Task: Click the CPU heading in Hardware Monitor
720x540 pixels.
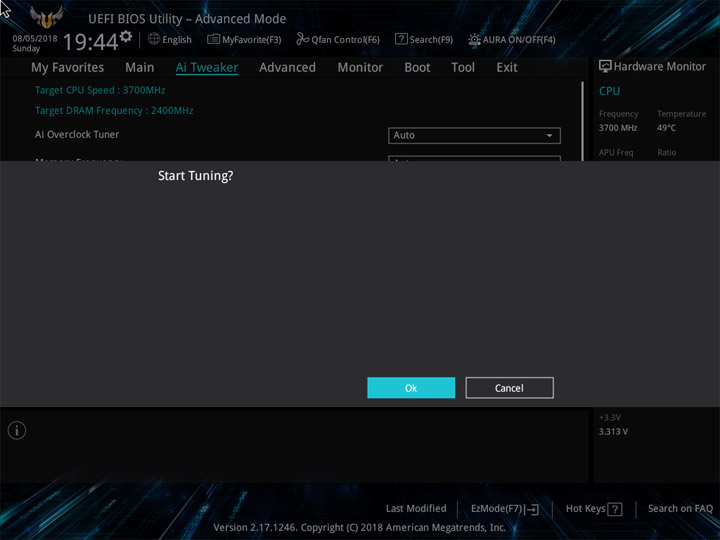Action: point(609,91)
